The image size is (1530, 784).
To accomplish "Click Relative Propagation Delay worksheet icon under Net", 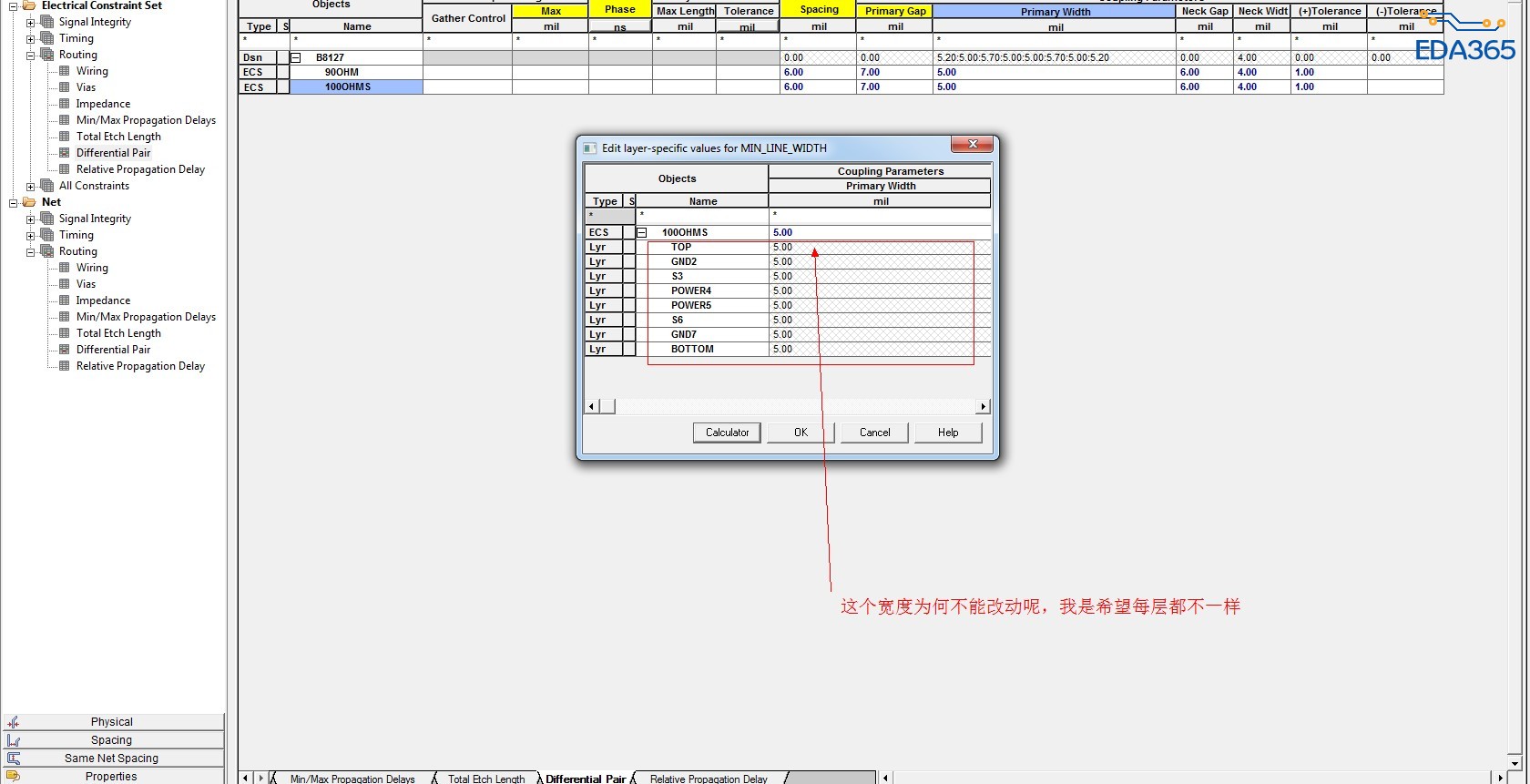I will pos(65,366).
